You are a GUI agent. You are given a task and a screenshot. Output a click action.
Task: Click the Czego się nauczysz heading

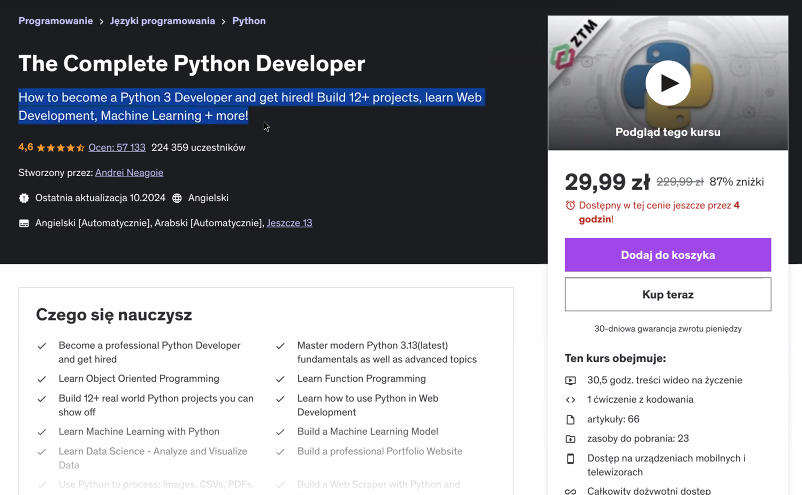pos(114,314)
